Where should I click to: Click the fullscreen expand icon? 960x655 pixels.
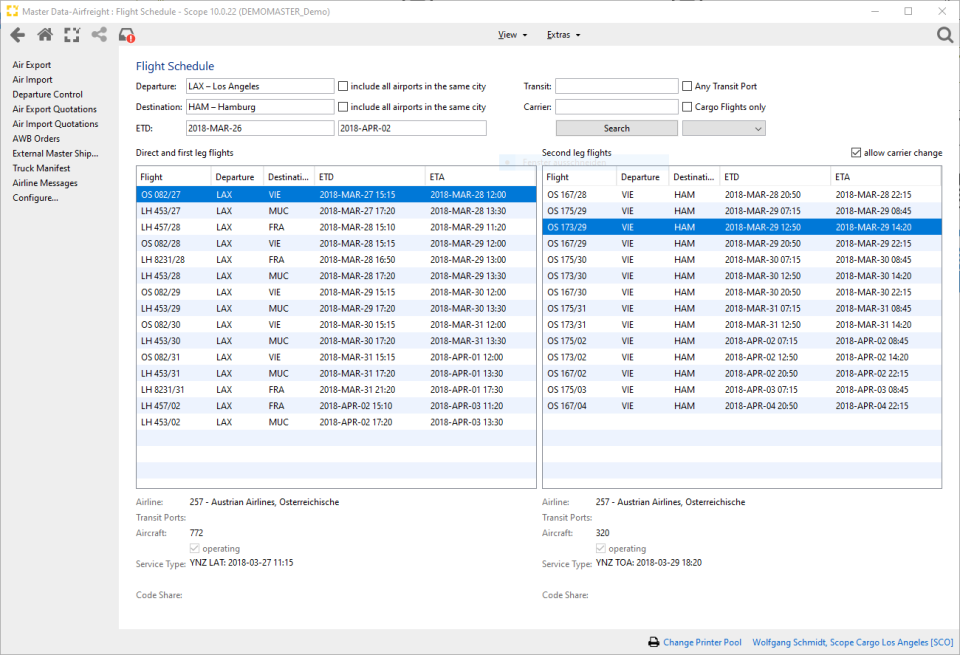[71, 34]
